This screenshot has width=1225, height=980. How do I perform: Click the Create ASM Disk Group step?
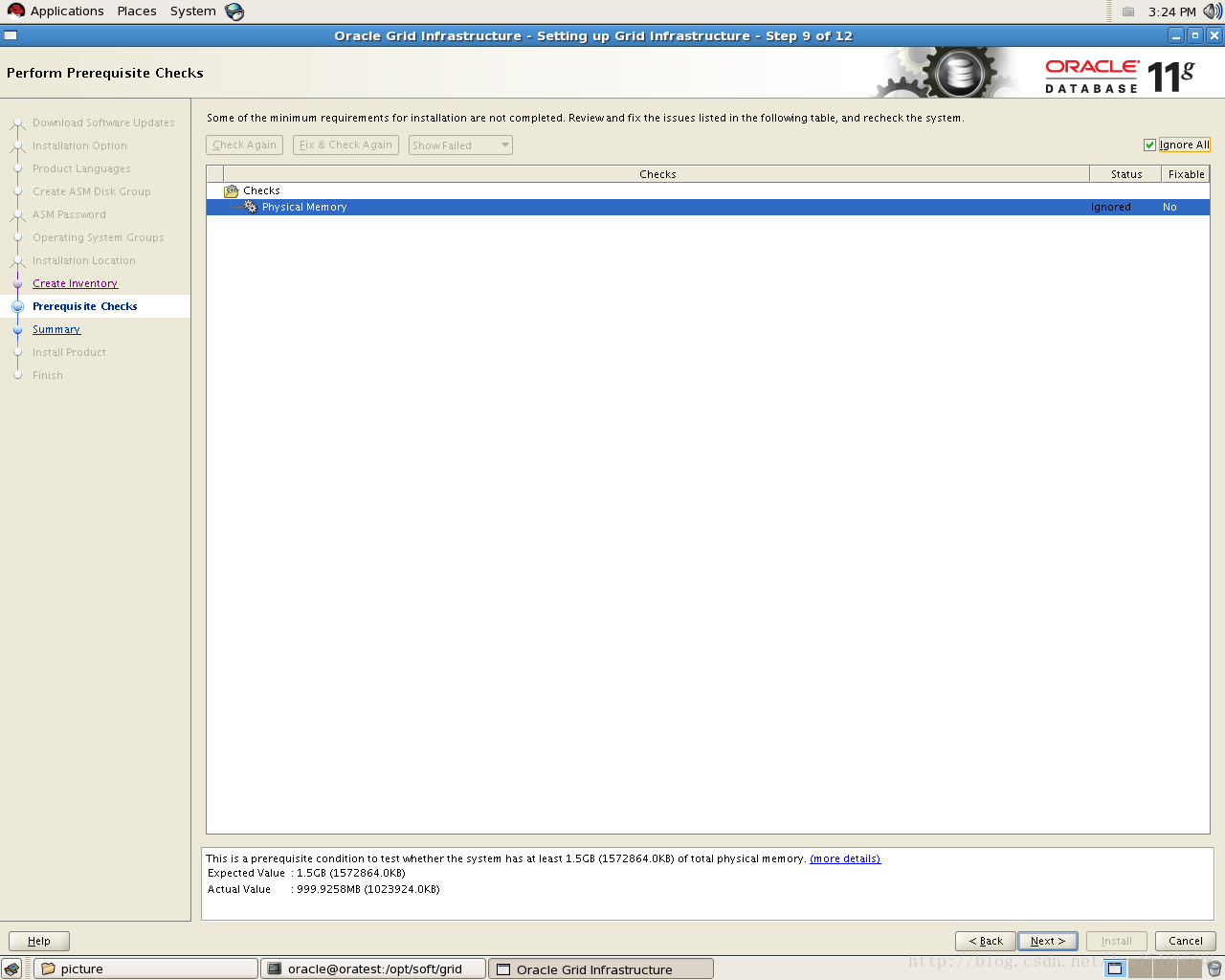(92, 191)
